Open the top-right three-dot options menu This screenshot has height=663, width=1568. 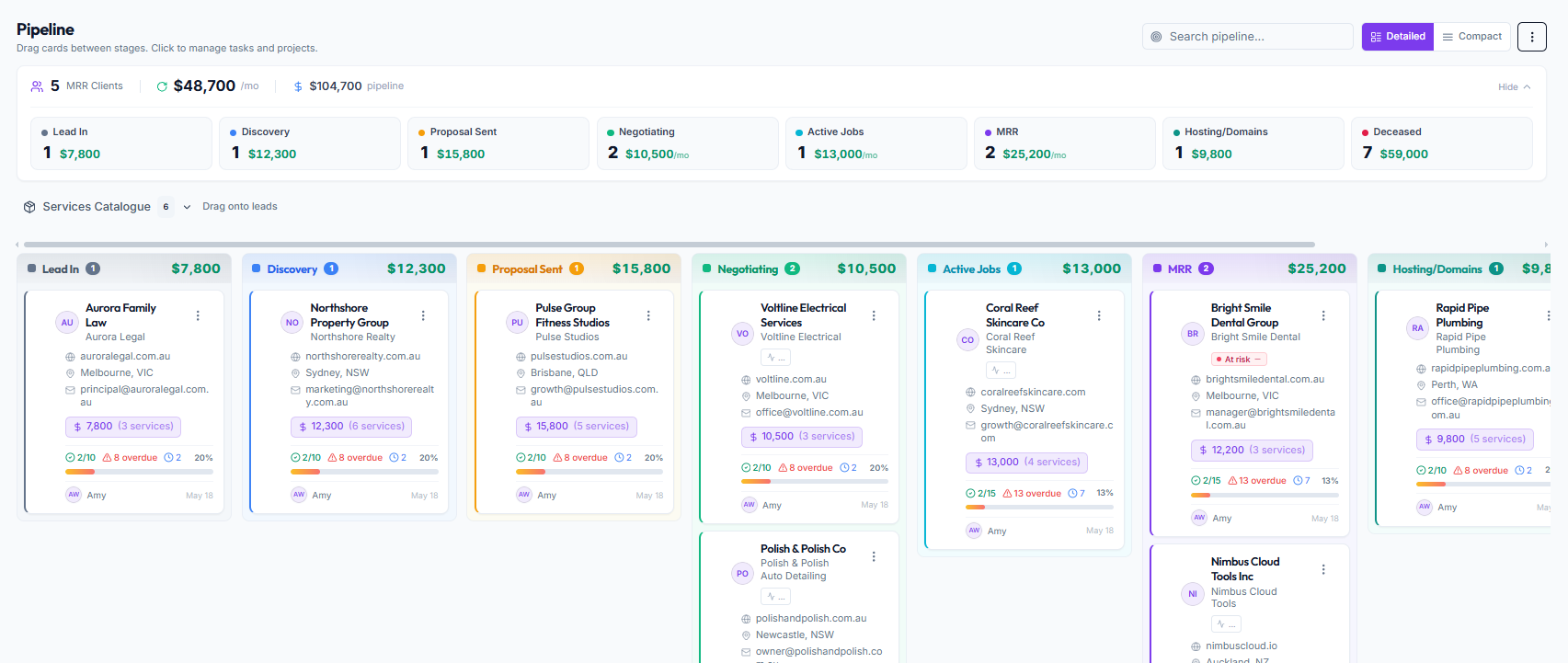1531,37
